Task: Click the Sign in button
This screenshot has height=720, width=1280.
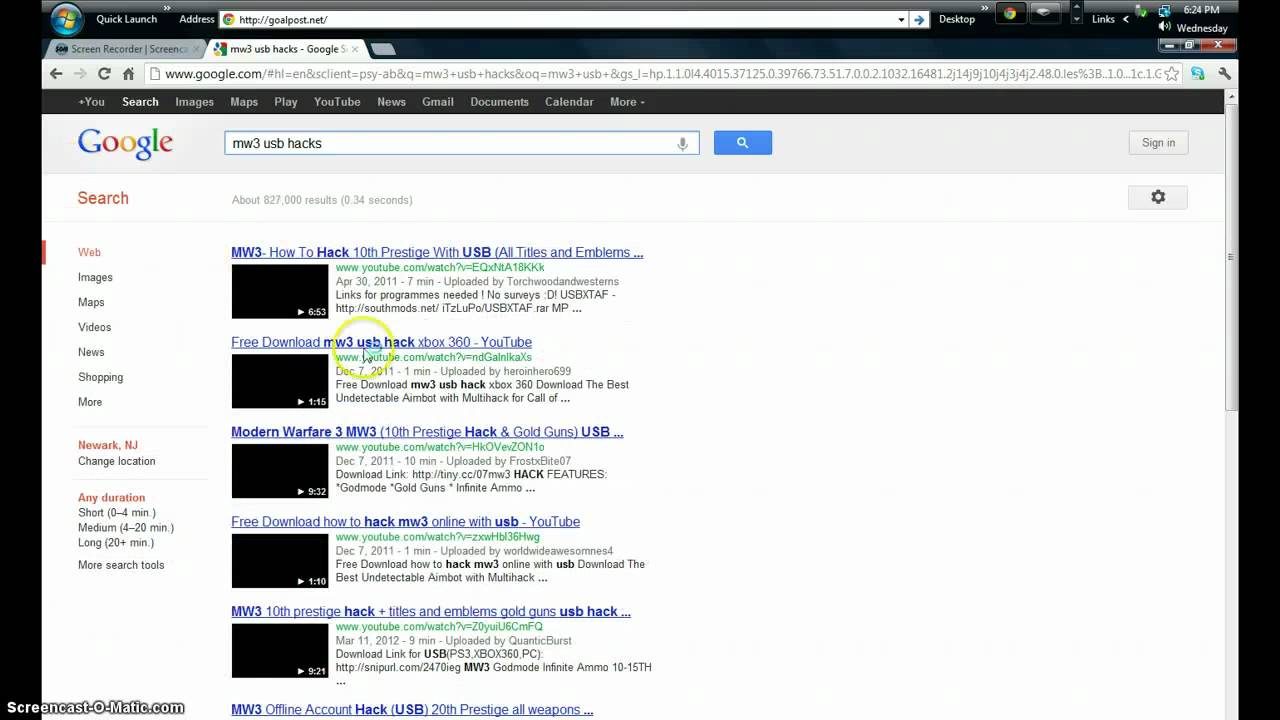Action: coord(1158,143)
